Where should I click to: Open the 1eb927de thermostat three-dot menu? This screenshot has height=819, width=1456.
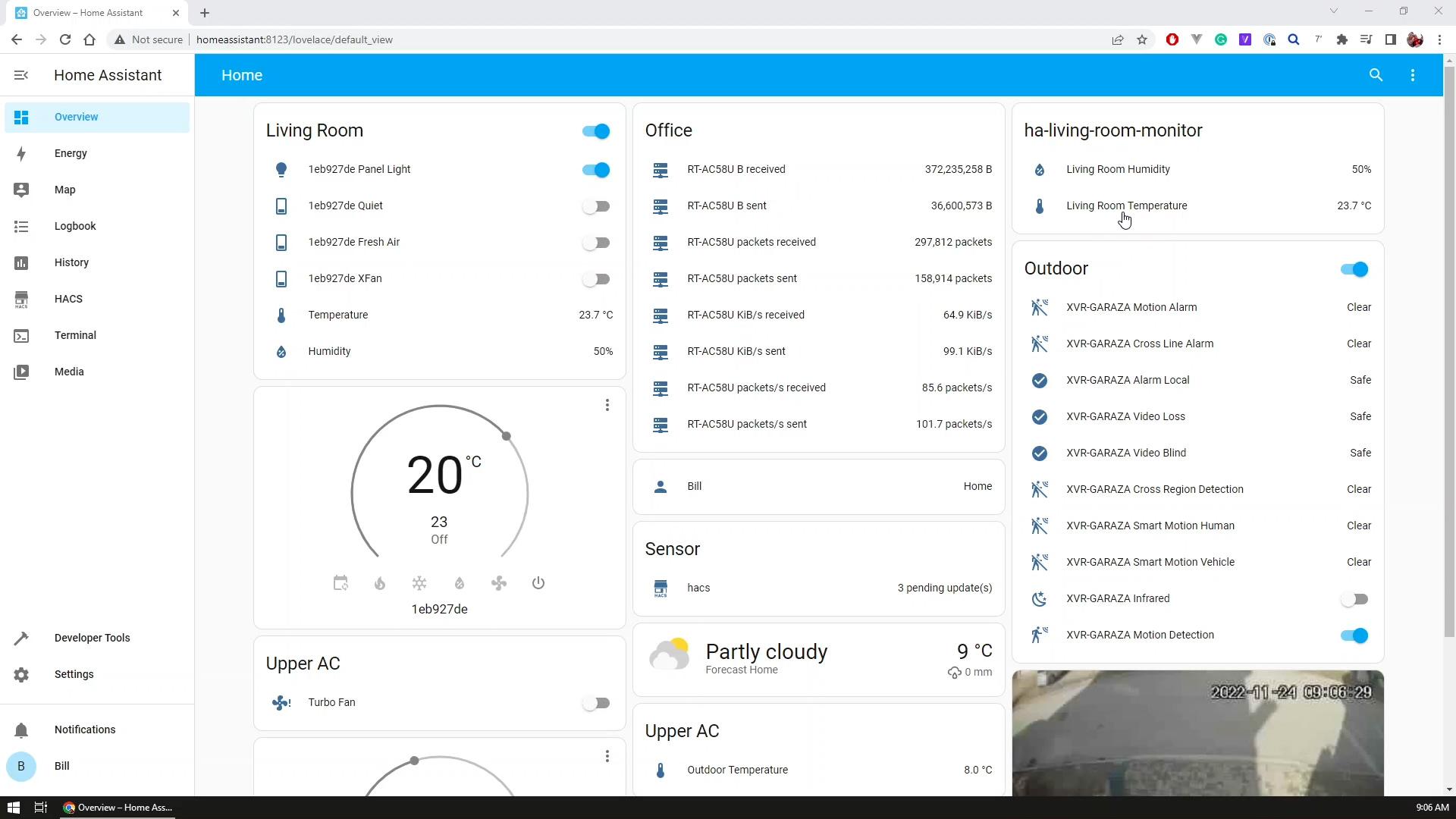[607, 406]
